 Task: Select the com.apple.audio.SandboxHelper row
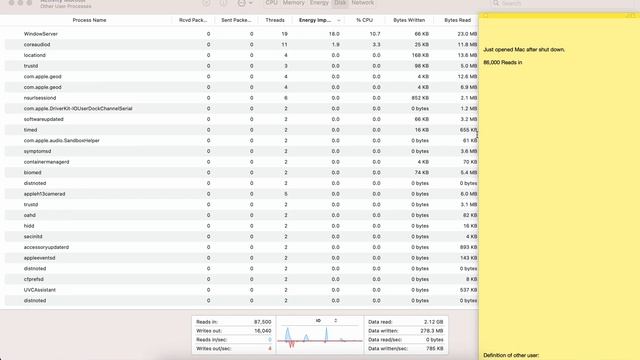point(241,140)
